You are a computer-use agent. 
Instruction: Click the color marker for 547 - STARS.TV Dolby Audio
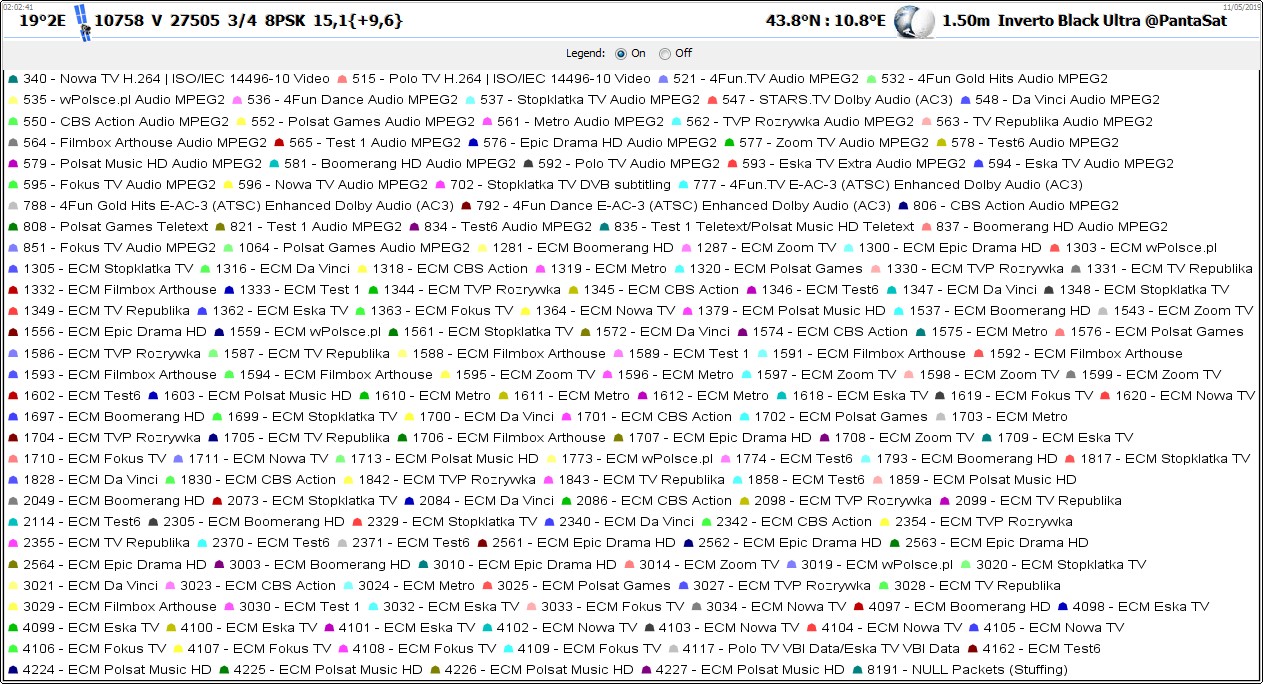(x=712, y=100)
